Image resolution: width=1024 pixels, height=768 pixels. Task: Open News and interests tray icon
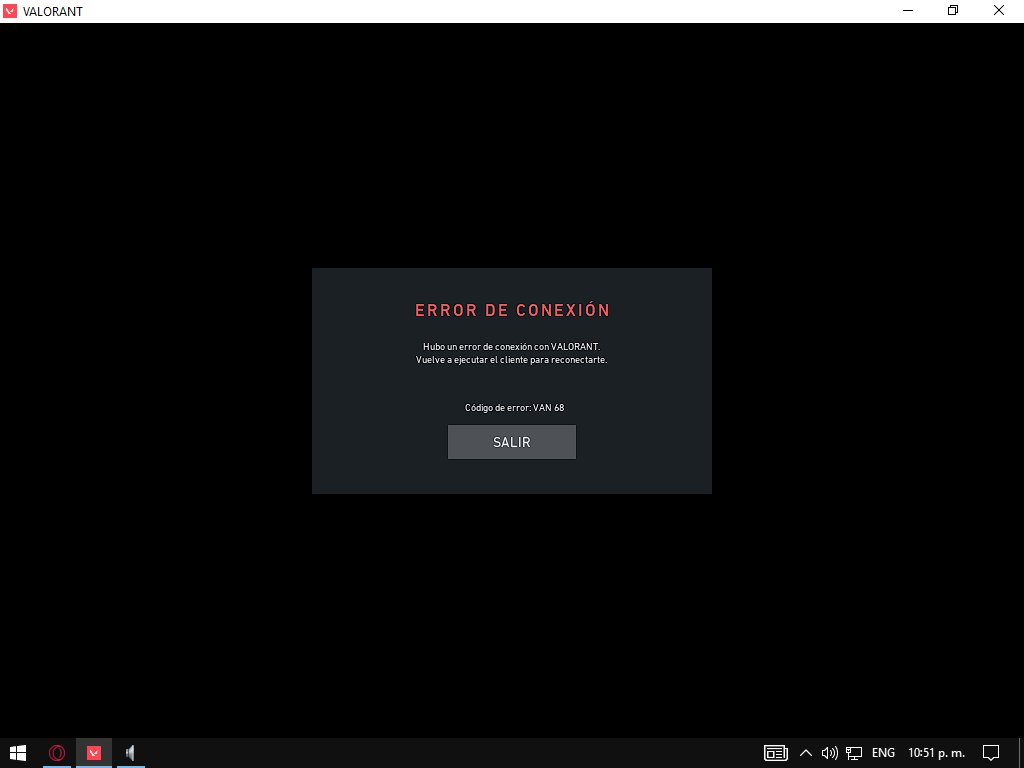[776, 753]
